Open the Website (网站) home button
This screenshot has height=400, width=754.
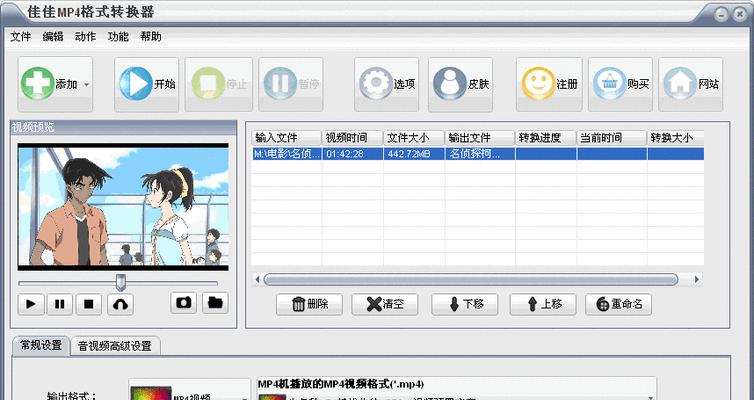coord(691,84)
